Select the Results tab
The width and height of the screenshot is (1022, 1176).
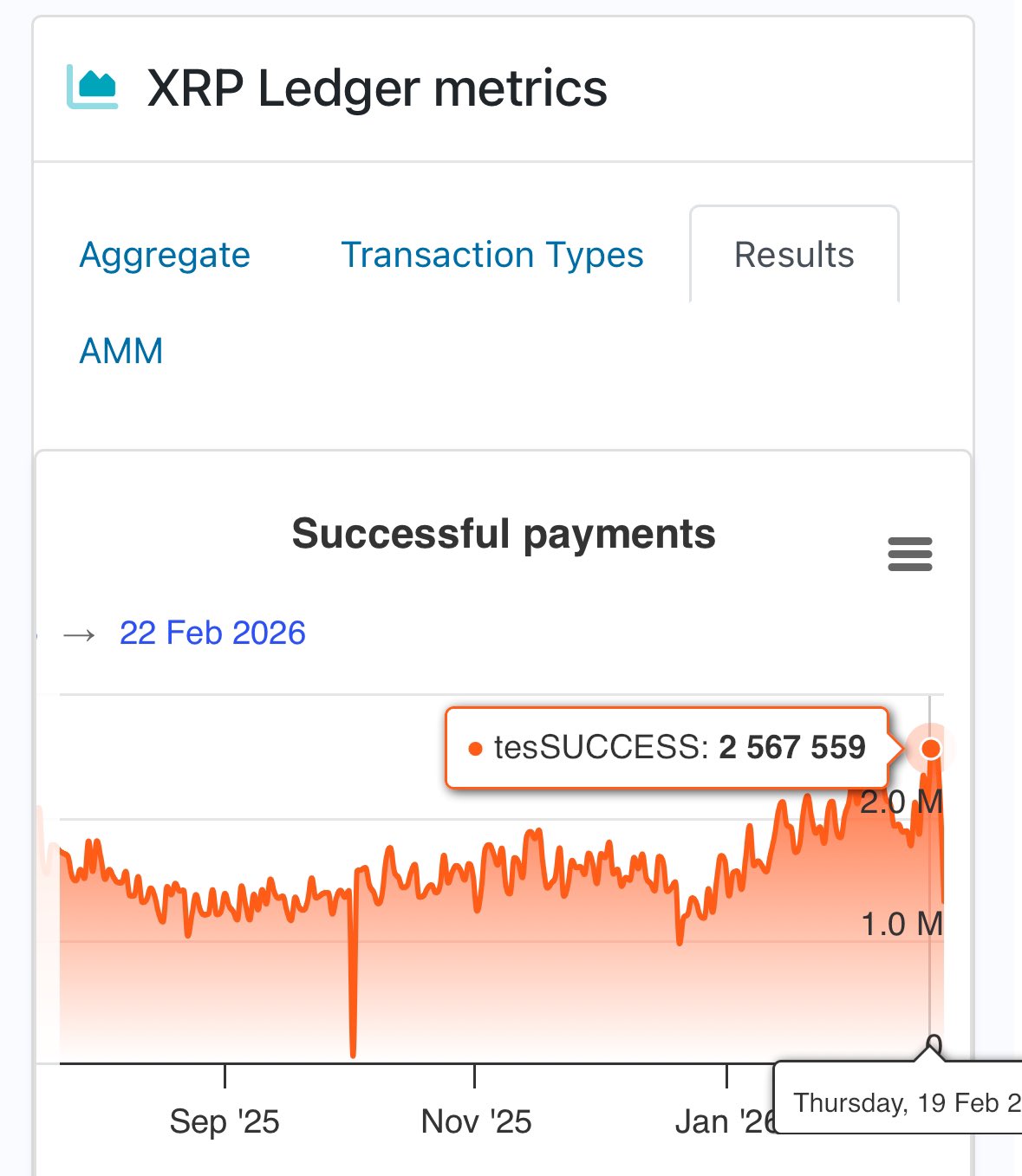(x=794, y=255)
